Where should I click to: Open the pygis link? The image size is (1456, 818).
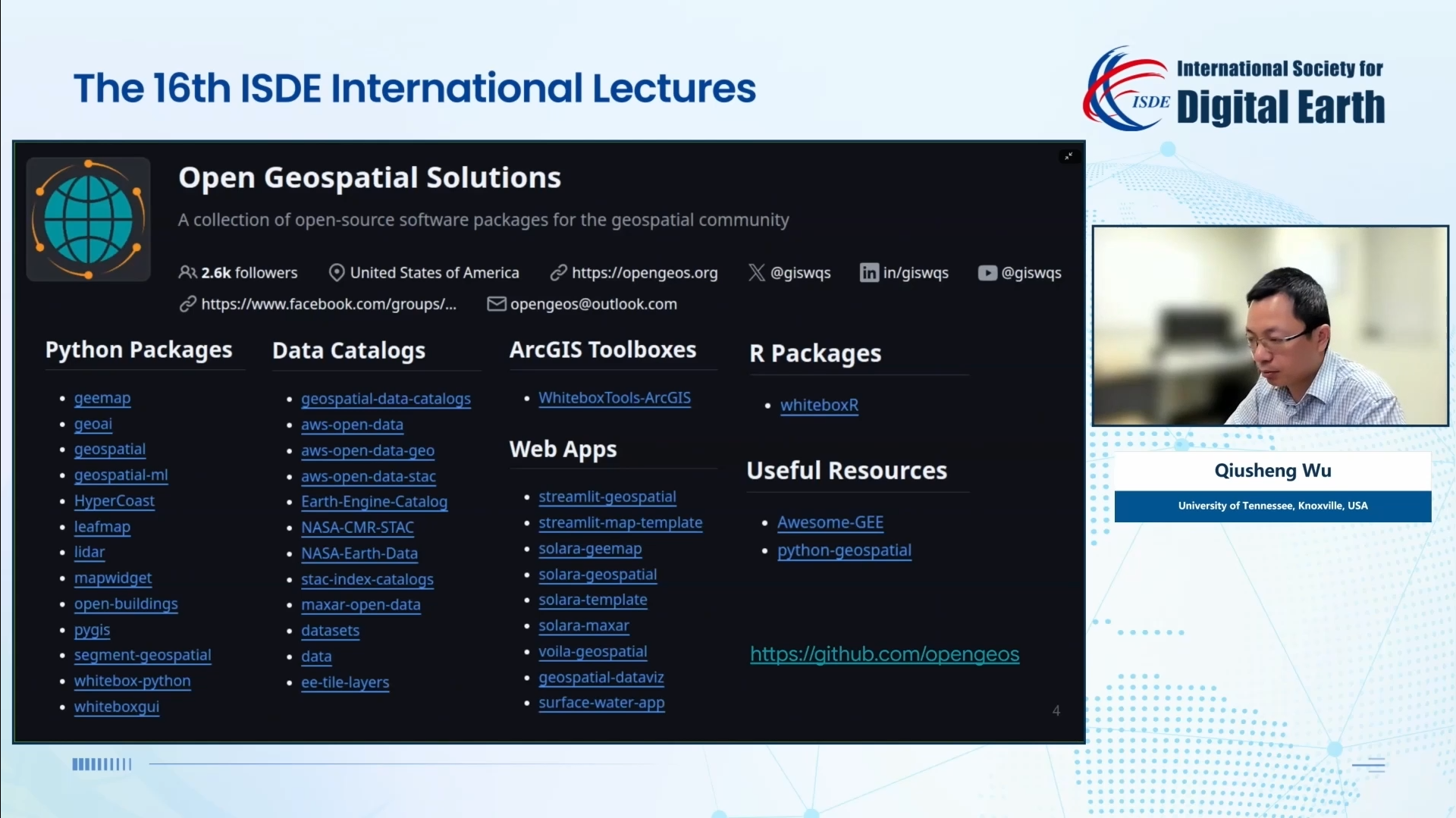pos(93,630)
